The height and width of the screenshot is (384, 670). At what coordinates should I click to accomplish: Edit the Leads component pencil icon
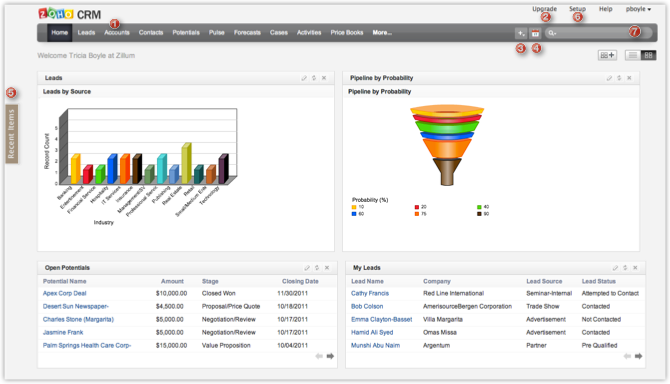(304, 78)
